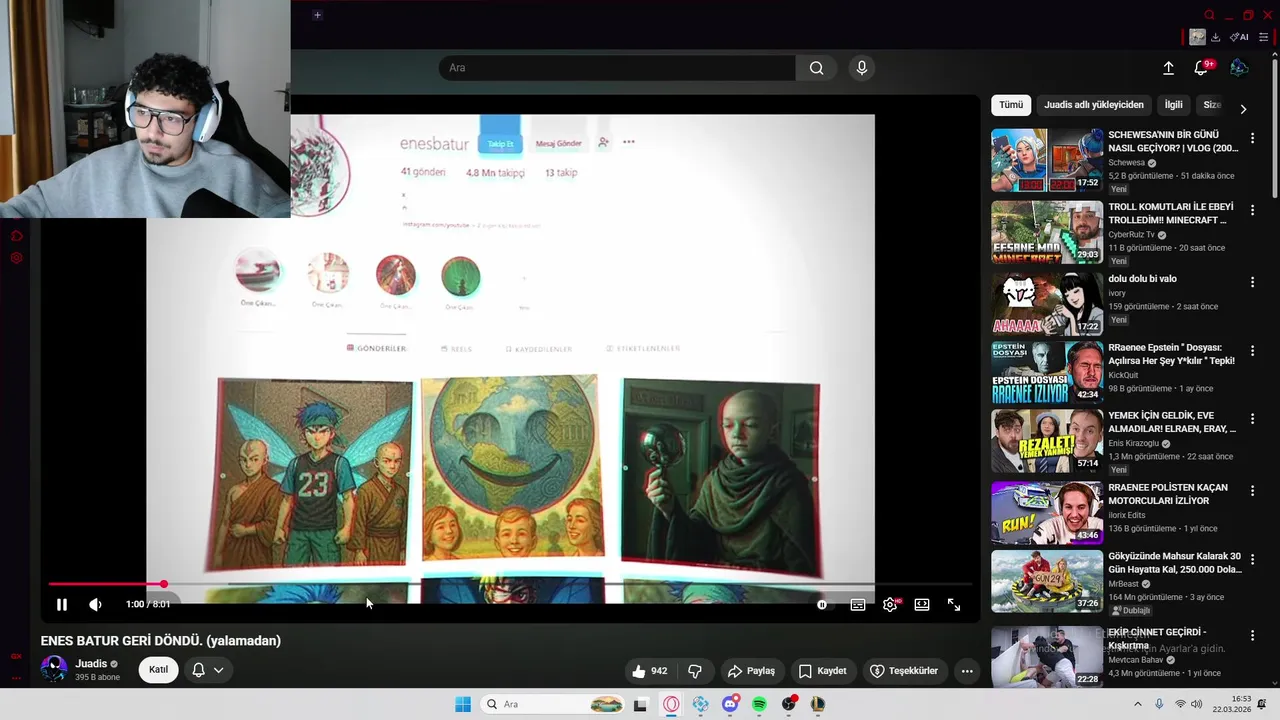Open the browser AI assistant button
Viewport: 1280px width, 720px height.
point(1239,37)
